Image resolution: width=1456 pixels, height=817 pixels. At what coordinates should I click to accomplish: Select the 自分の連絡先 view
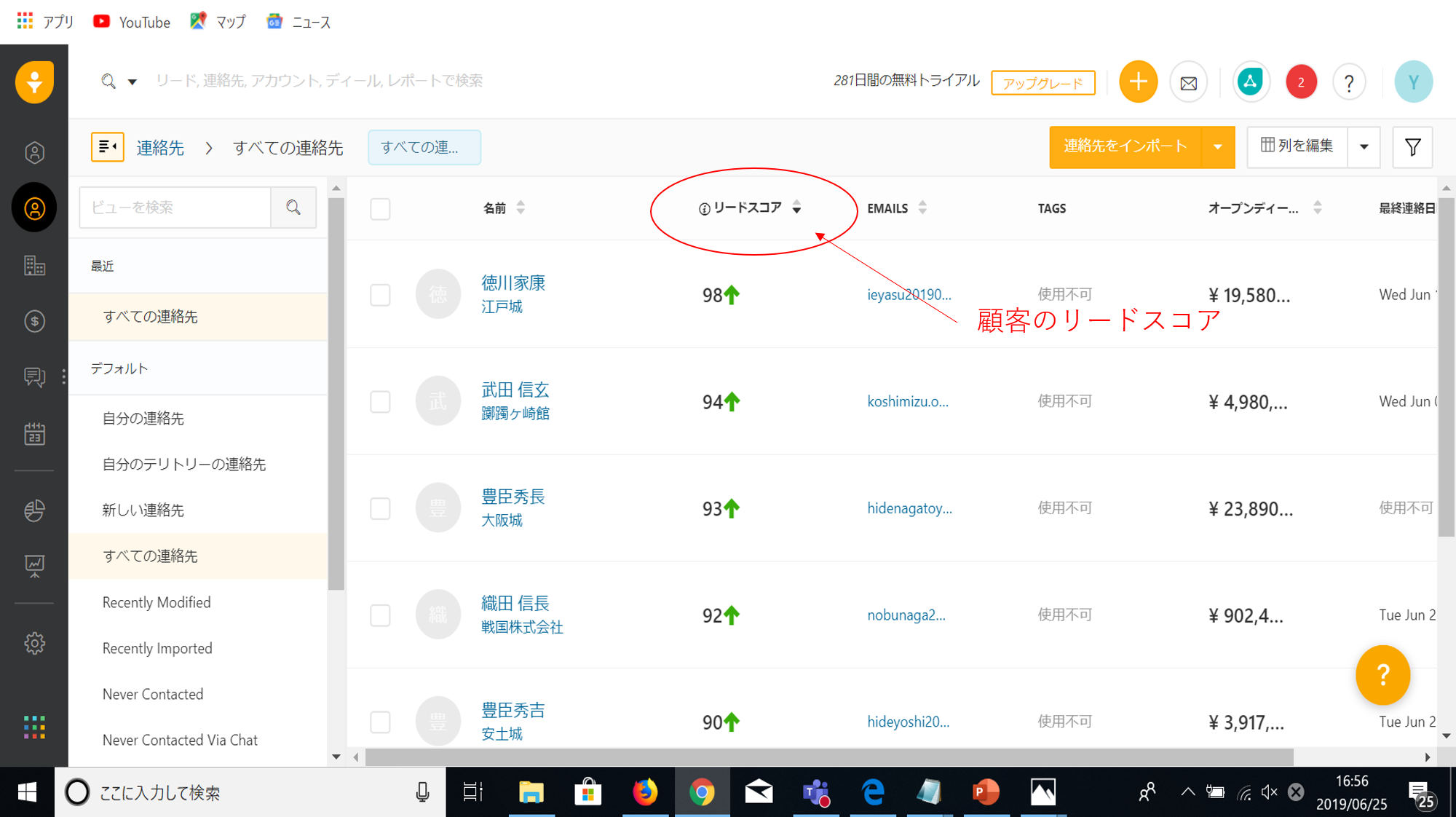pyautogui.click(x=143, y=419)
